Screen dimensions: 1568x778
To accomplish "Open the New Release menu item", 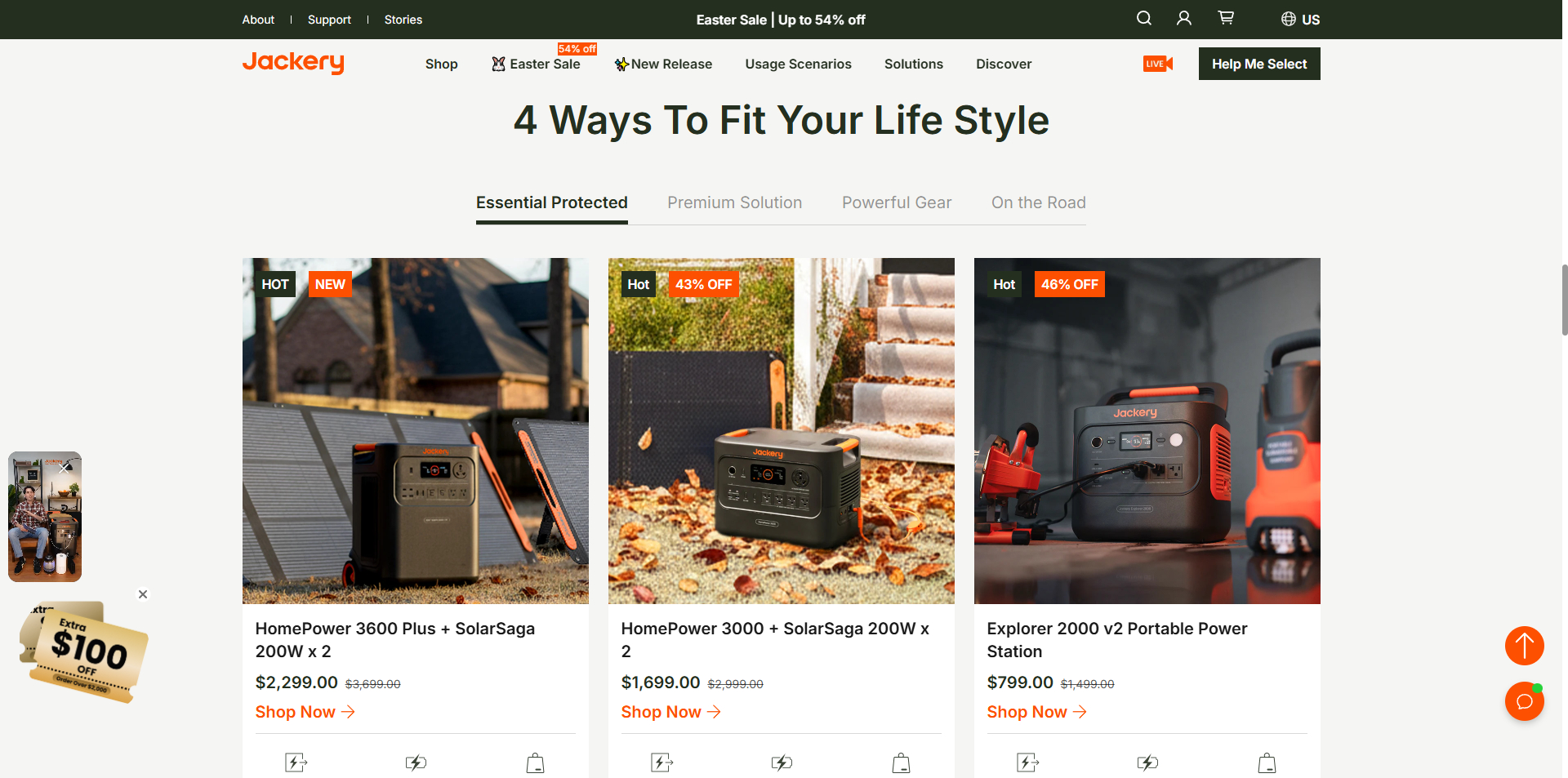I will (663, 64).
